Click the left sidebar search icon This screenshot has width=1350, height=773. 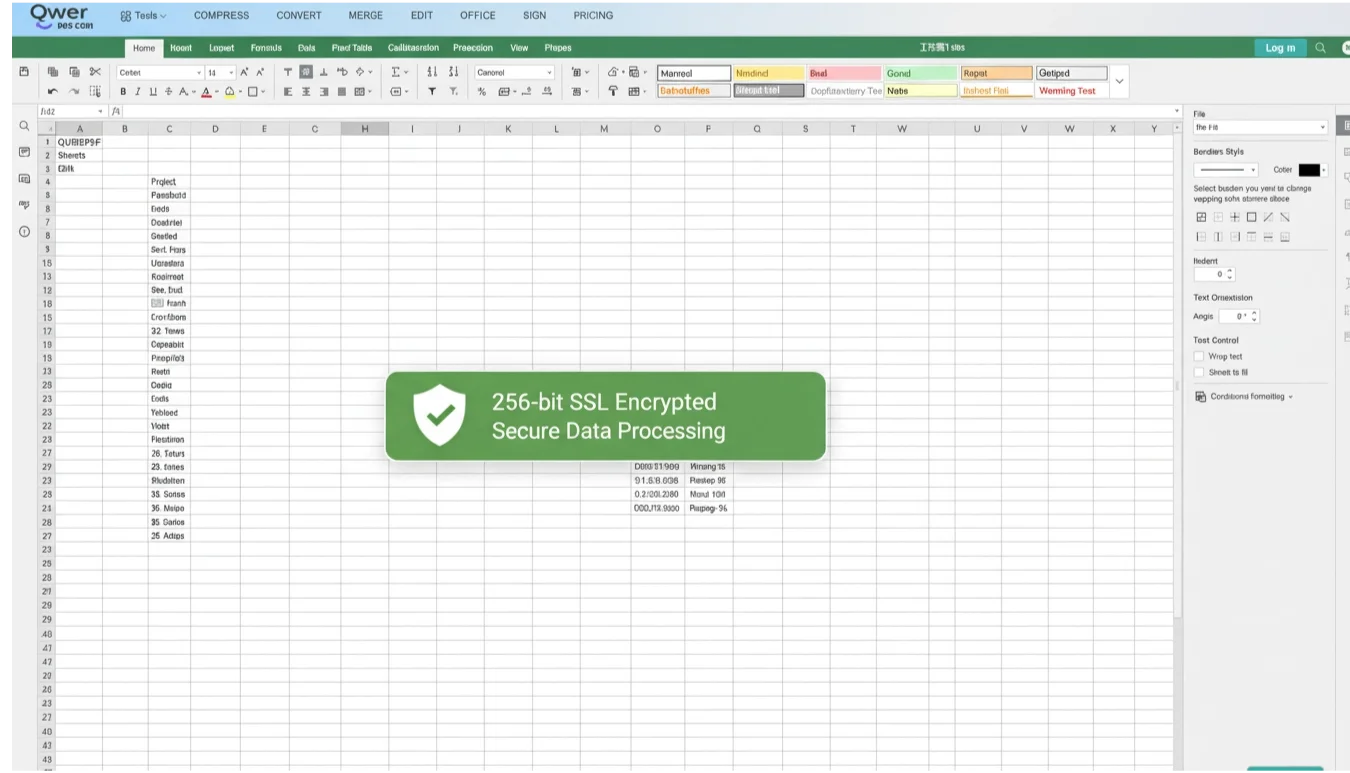(x=24, y=126)
